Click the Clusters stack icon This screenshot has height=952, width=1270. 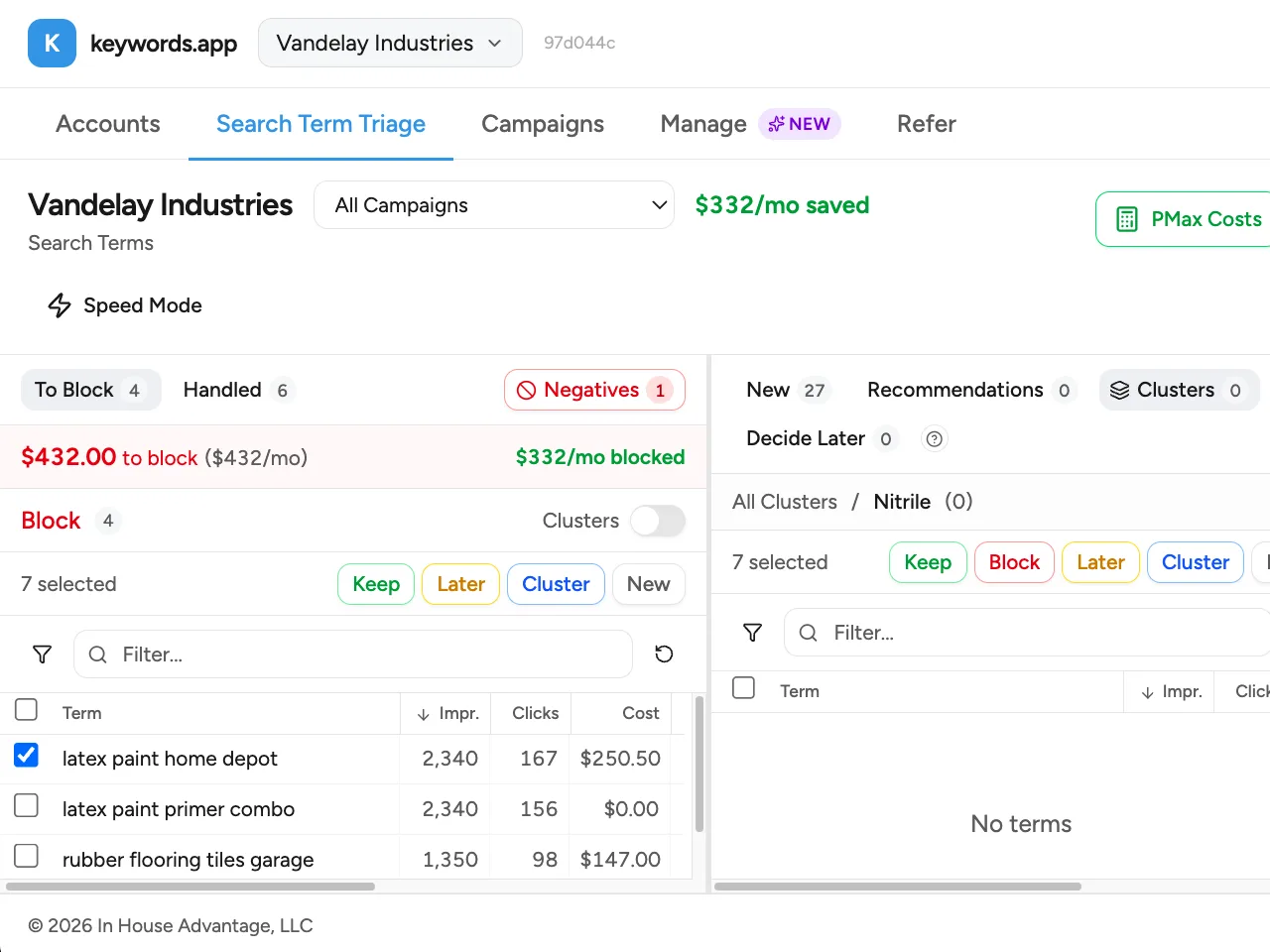[x=1119, y=390]
